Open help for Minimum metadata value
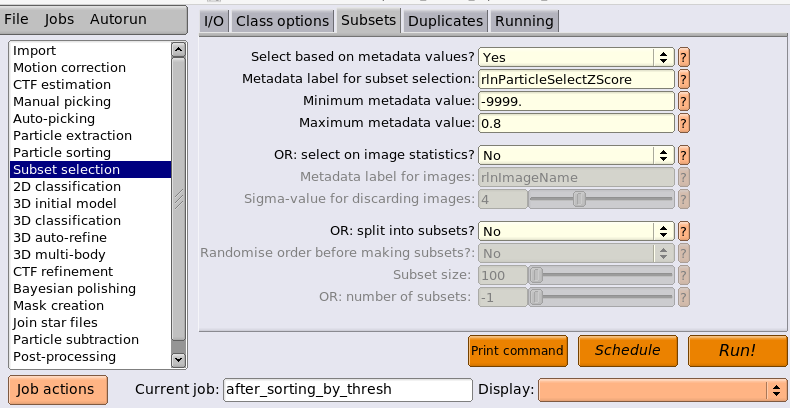Viewport: 790px width, 408px height. [683, 101]
